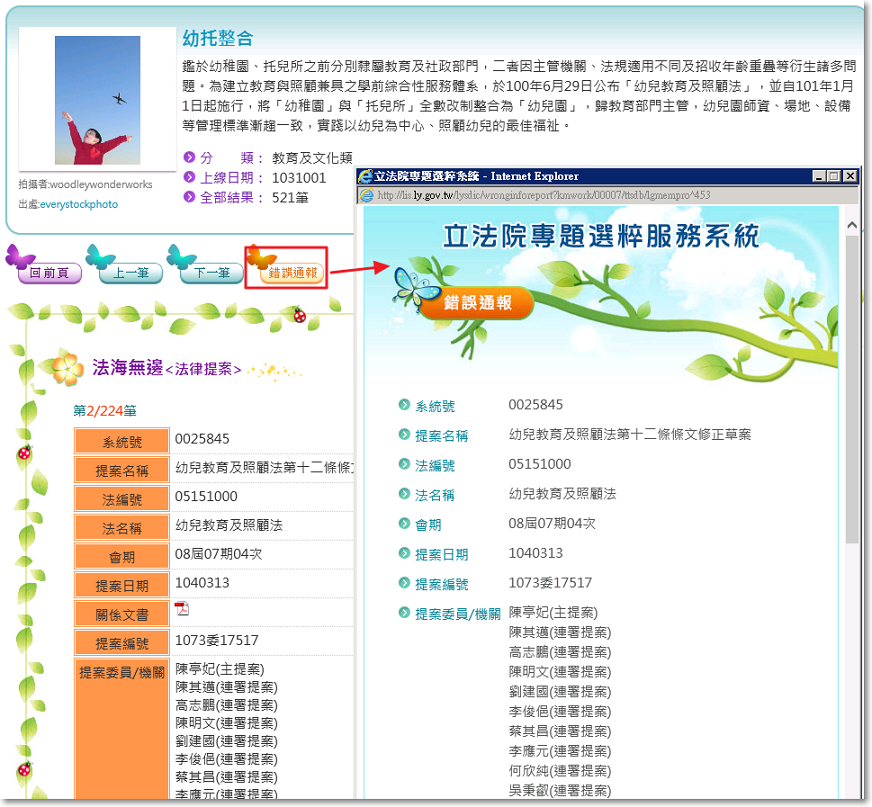
Task: Click the Internet Explorer title bar icon
Action: [x=366, y=176]
